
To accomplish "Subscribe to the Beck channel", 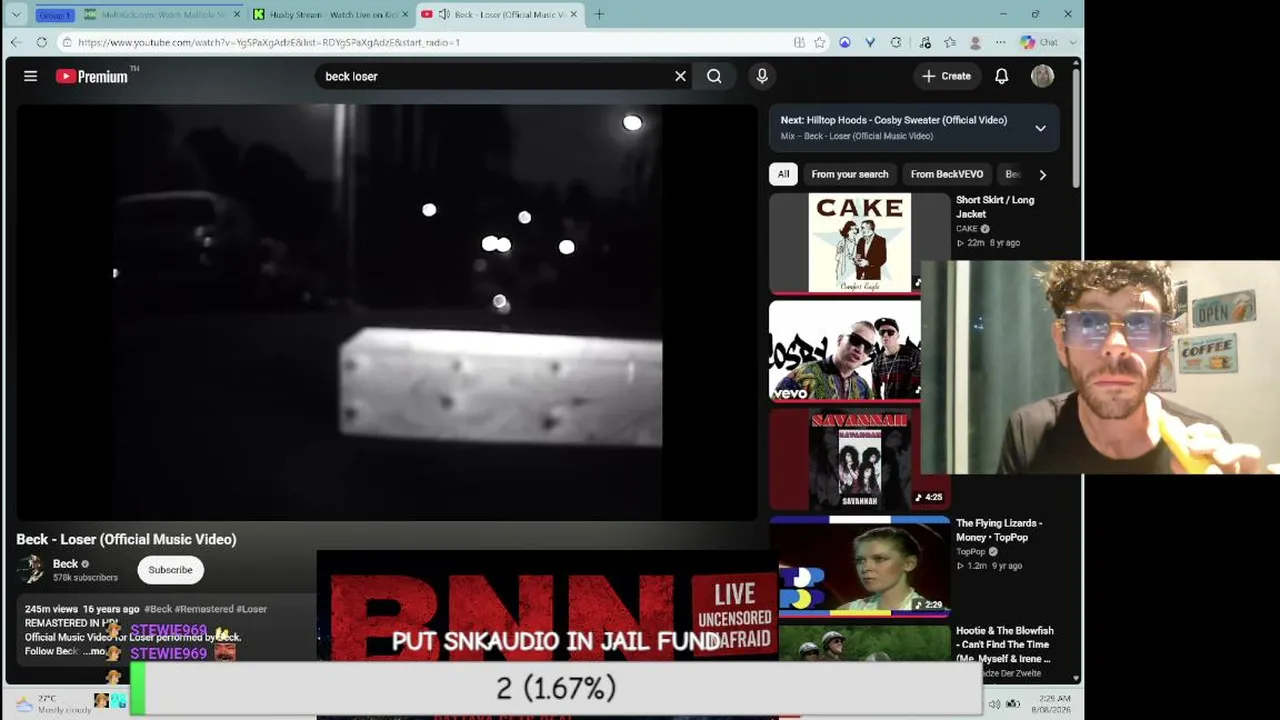I will 170,570.
